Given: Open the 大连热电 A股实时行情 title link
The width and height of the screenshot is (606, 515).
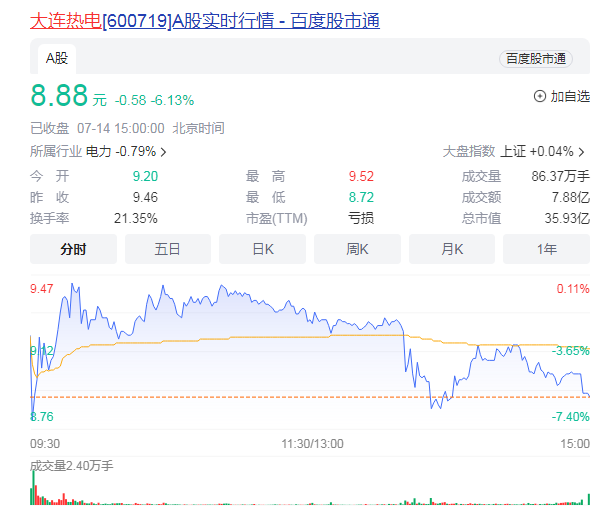Looking at the screenshot, I should point(205,20).
